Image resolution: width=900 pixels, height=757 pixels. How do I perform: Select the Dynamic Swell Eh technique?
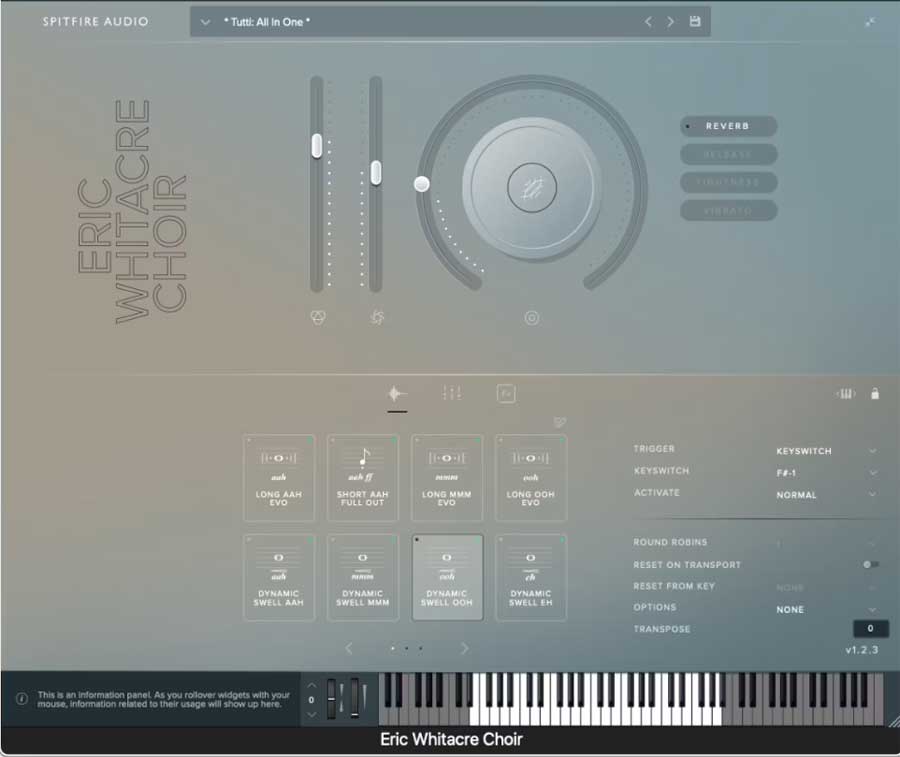(531, 577)
